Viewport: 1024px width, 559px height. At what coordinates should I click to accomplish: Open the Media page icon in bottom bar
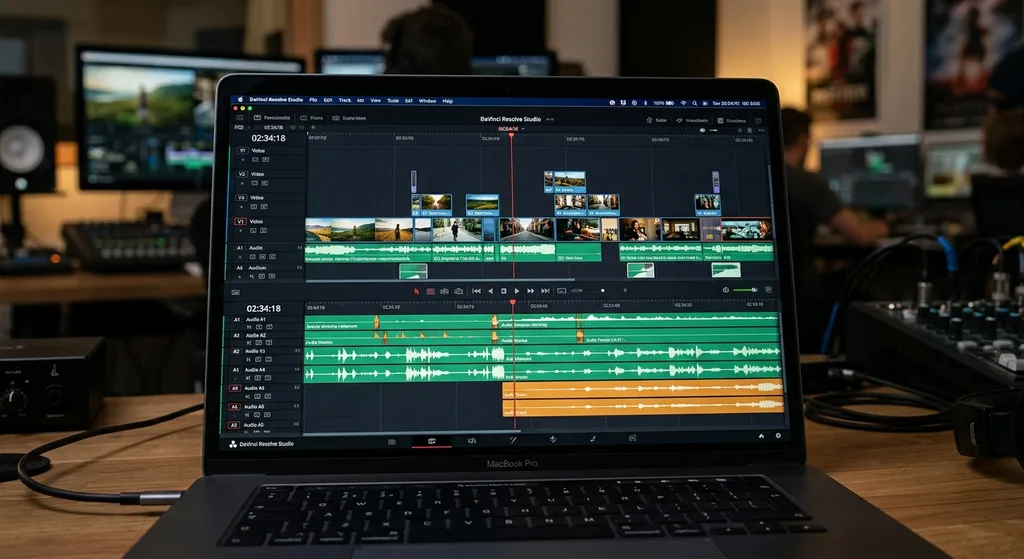point(392,441)
